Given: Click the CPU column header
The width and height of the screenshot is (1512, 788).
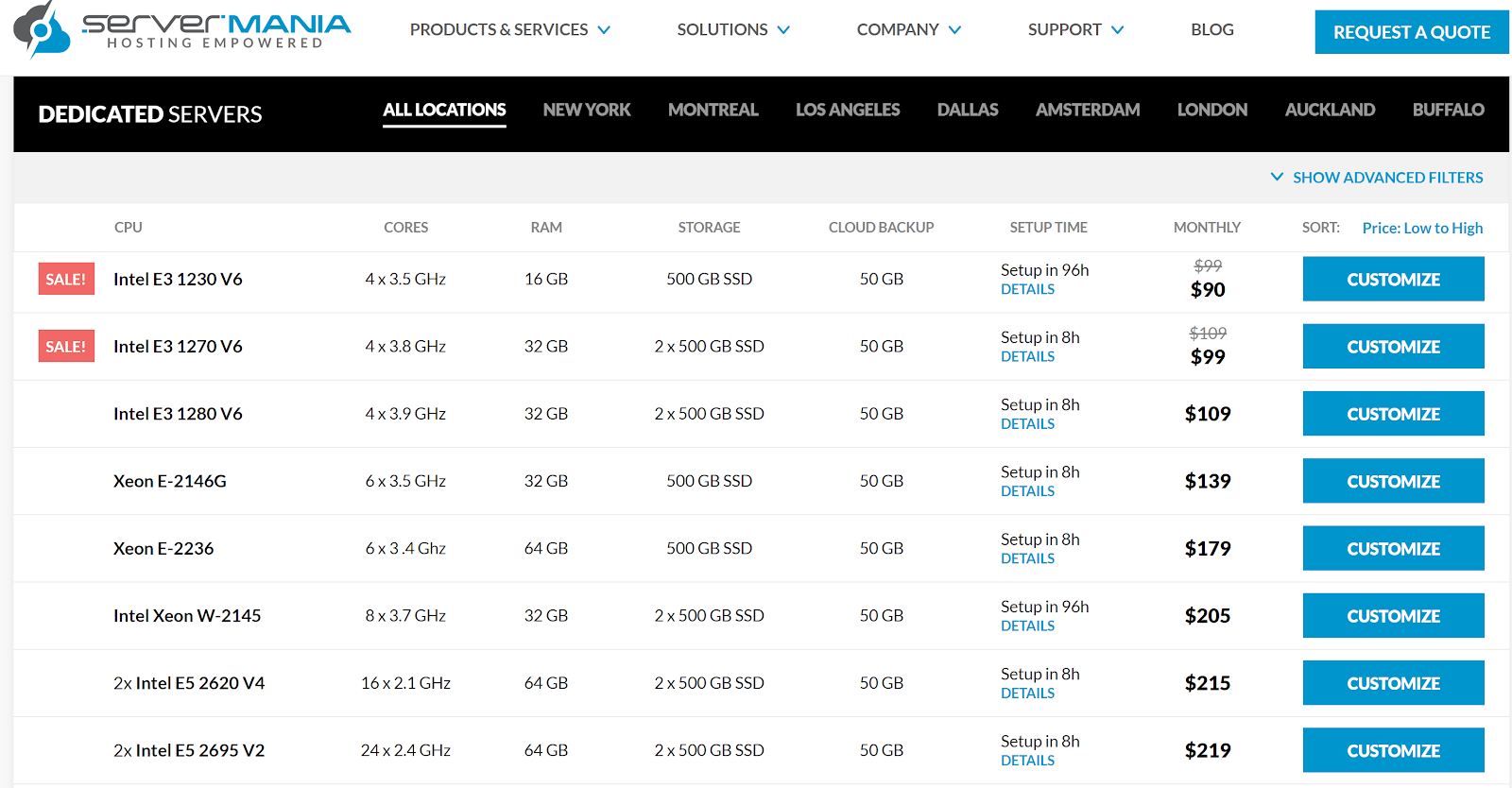Looking at the screenshot, I should [129, 228].
